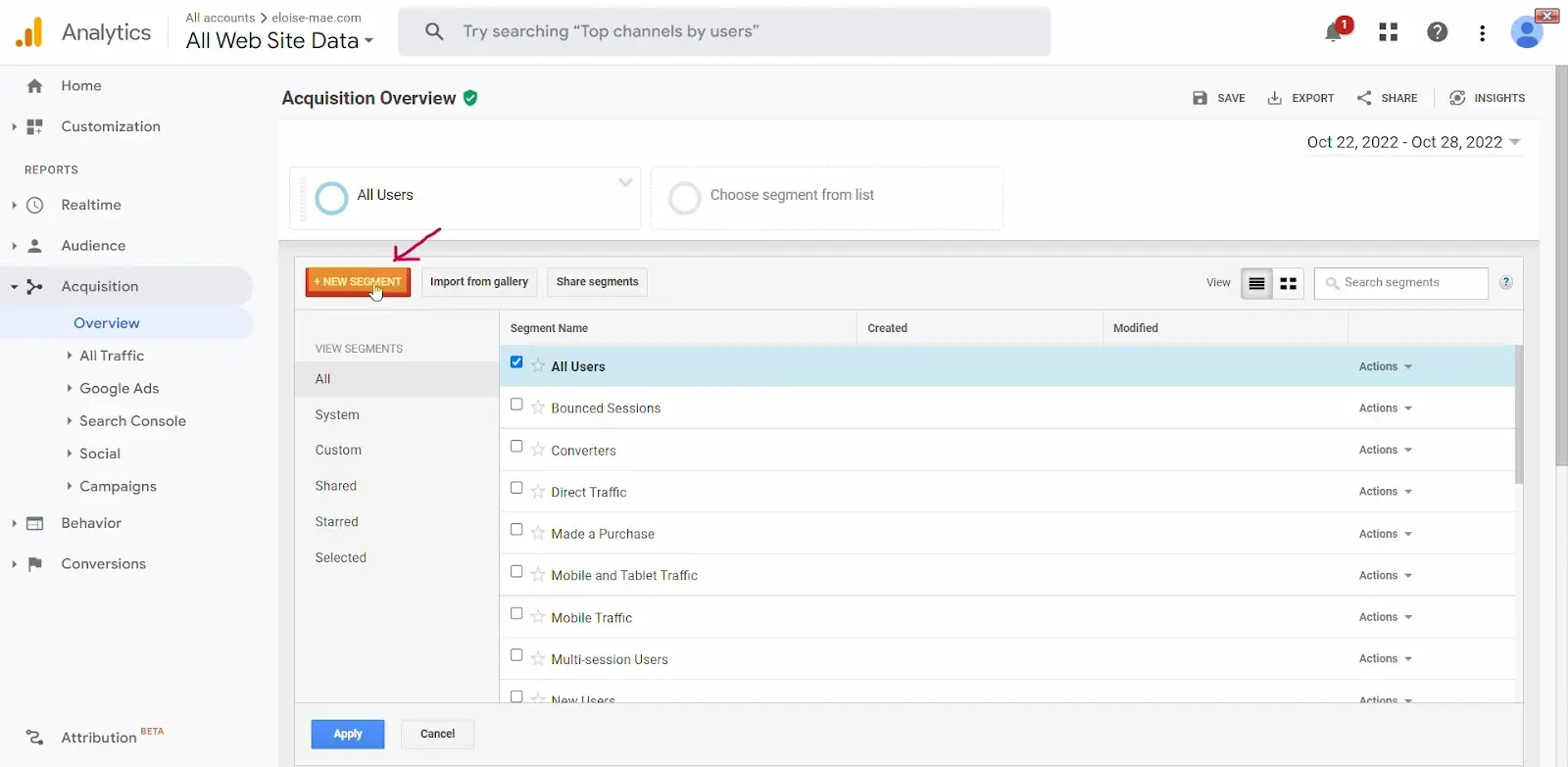
Task: Click the Share icon
Action: (1364, 98)
